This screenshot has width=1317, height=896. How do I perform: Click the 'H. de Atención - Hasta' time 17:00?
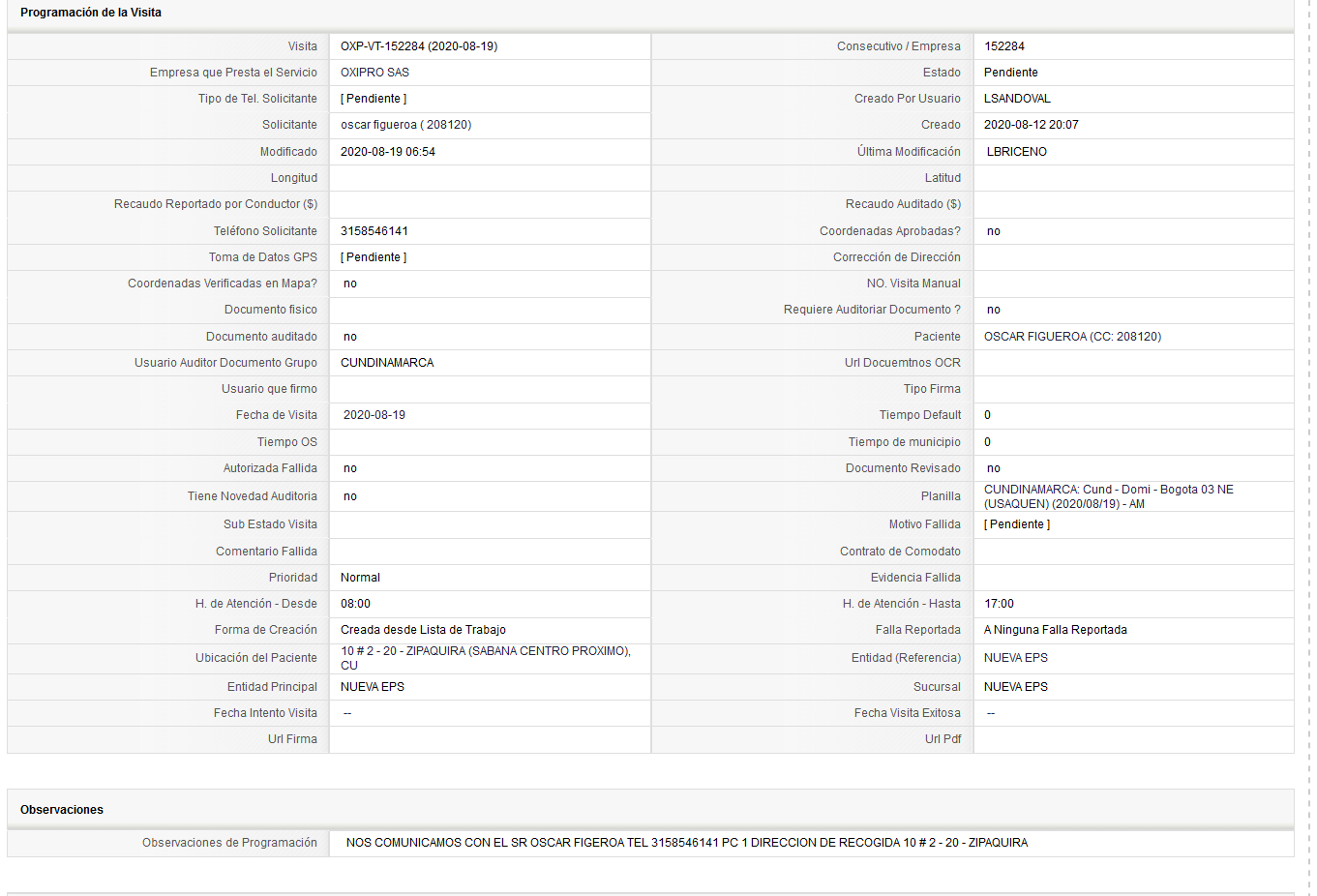(1000, 604)
